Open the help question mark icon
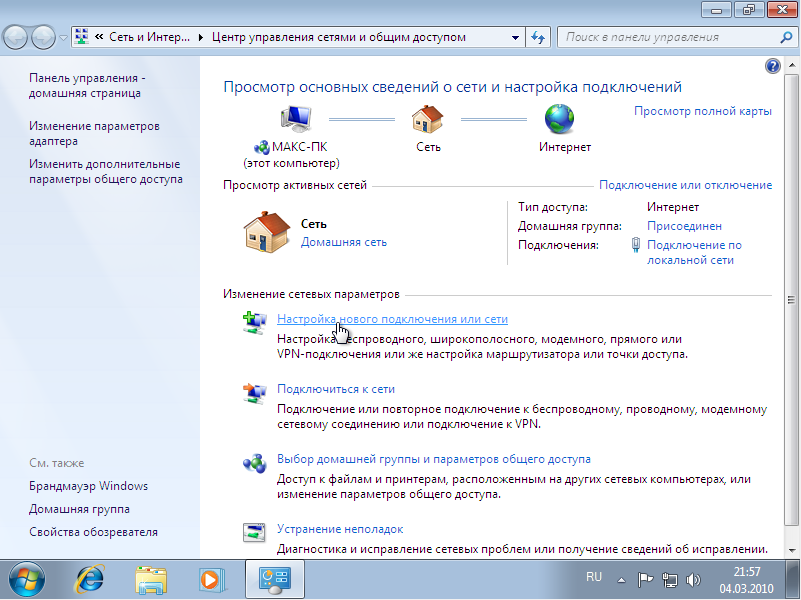The image size is (801, 600). pyautogui.click(x=772, y=66)
